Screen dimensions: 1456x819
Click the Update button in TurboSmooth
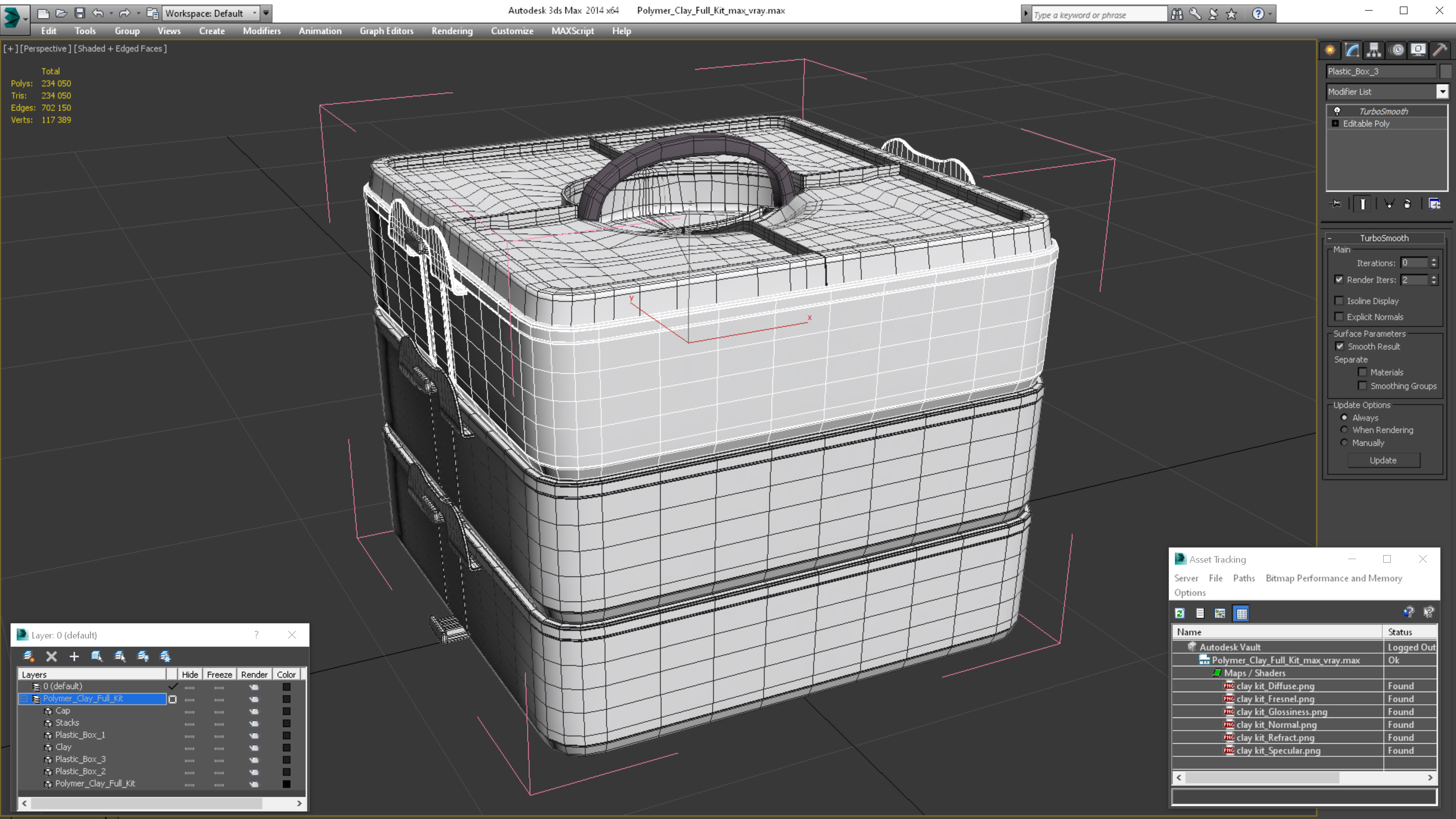pos(1383,460)
